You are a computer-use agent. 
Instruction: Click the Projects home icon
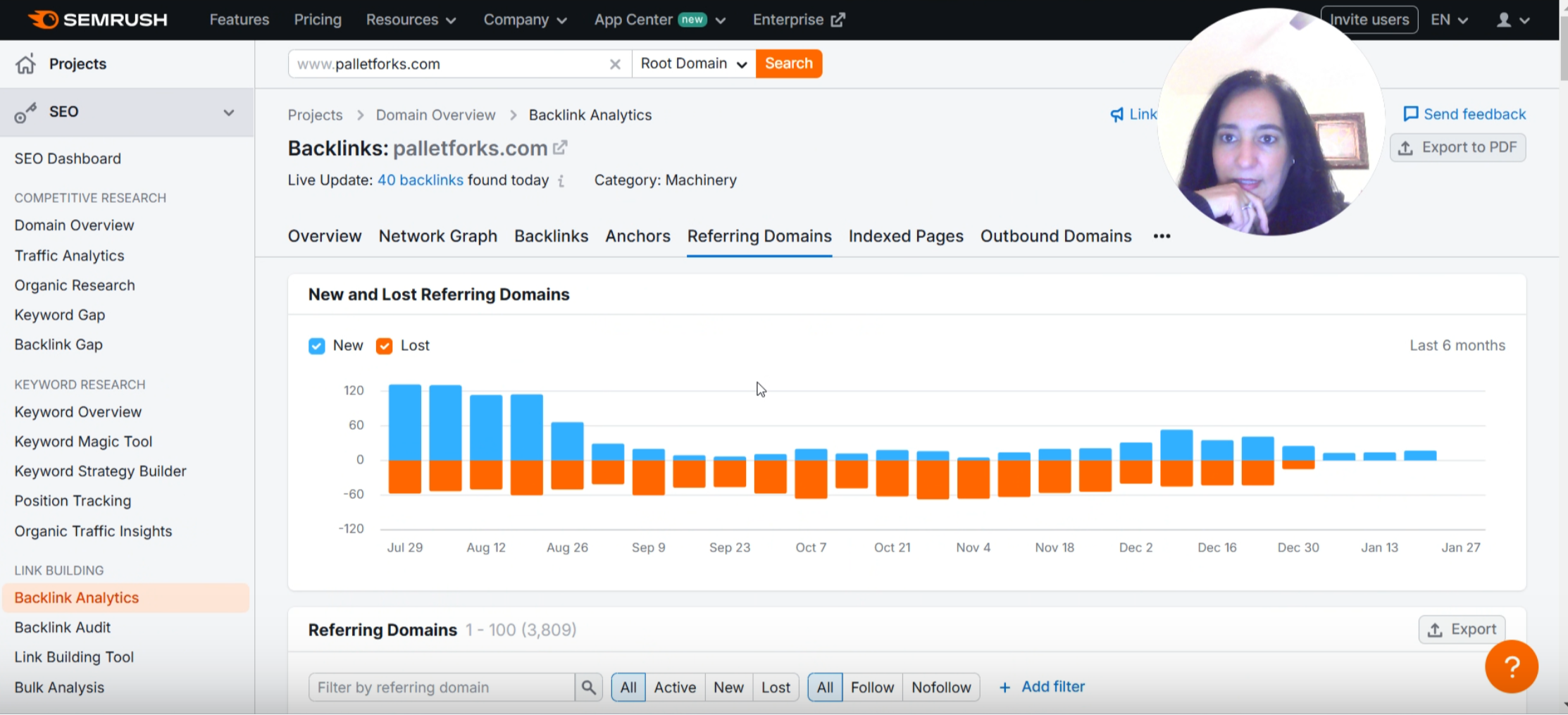(25, 64)
